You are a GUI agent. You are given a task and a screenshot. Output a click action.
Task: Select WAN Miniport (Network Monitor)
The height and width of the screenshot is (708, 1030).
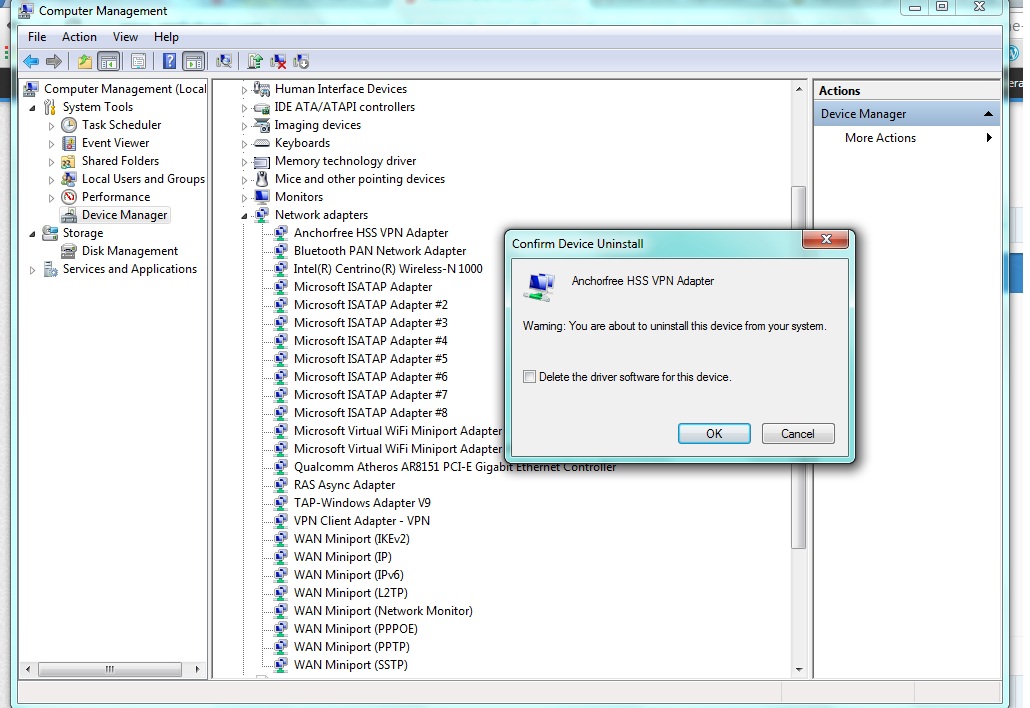coord(383,611)
